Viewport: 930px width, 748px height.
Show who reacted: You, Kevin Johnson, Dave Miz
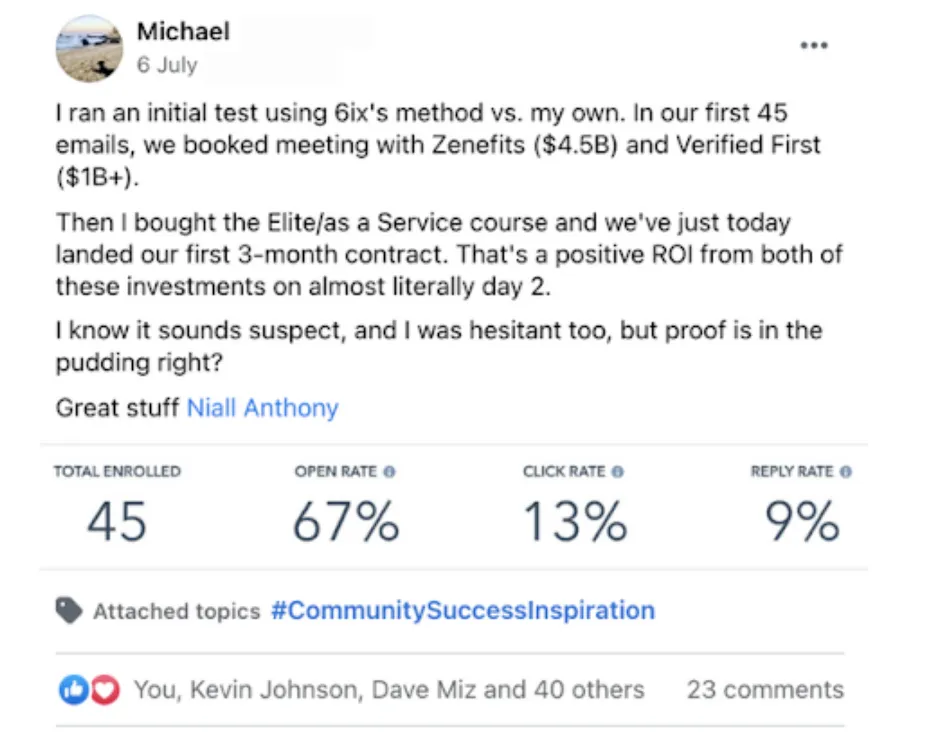pos(388,689)
